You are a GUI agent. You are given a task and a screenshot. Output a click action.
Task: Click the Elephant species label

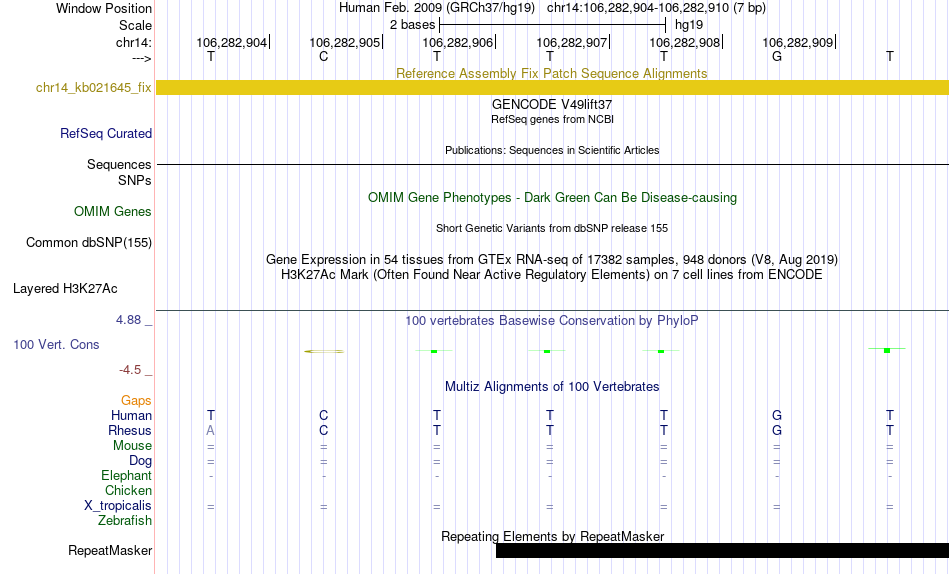(x=126, y=475)
